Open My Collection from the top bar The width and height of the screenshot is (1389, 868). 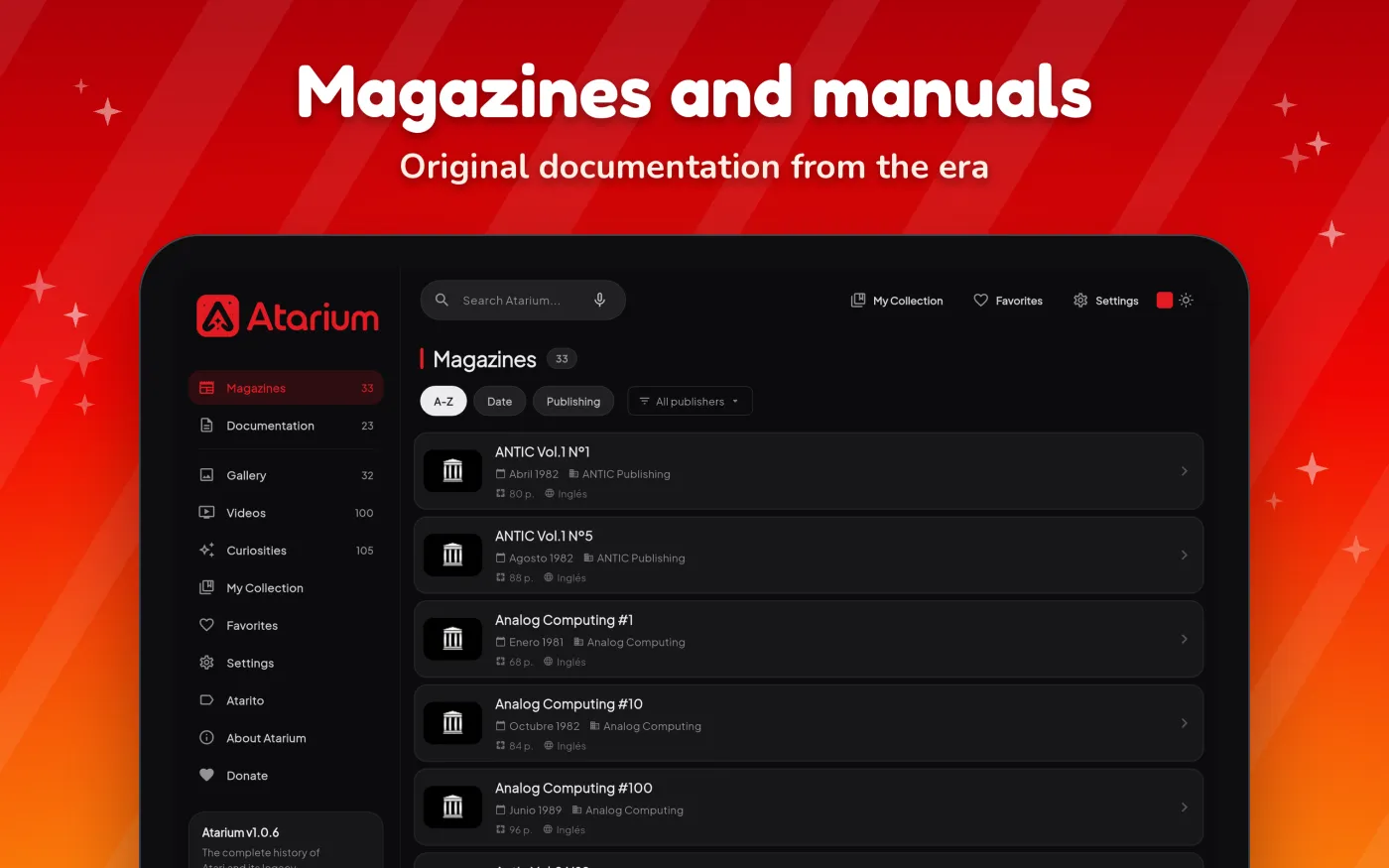[x=897, y=301]
